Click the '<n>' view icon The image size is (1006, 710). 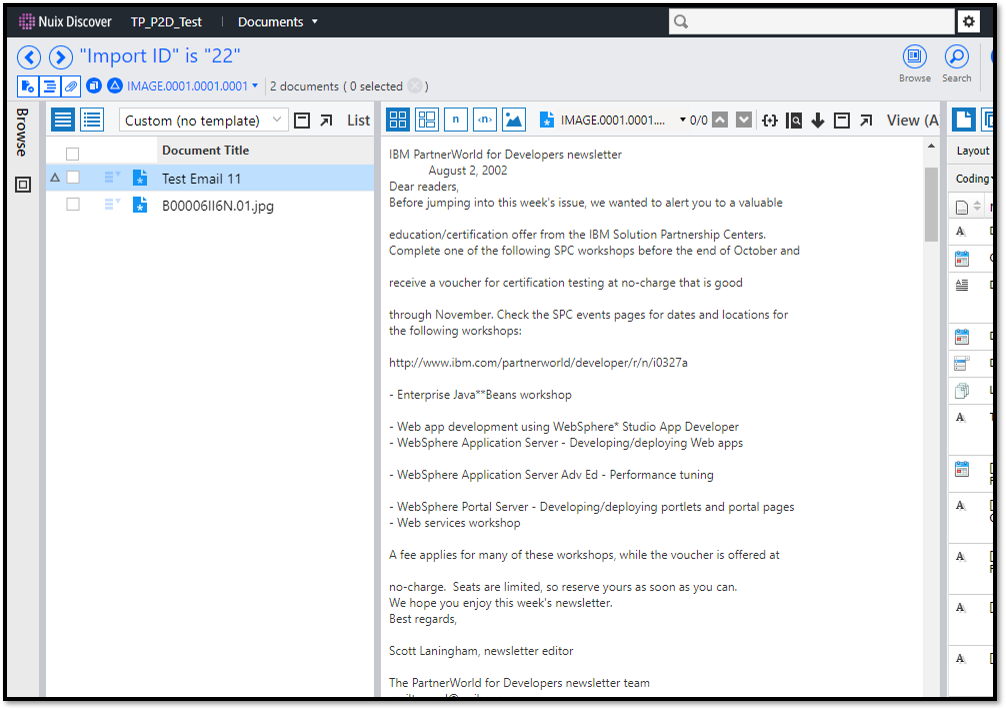pyautogui.click(x=484, y=120)
